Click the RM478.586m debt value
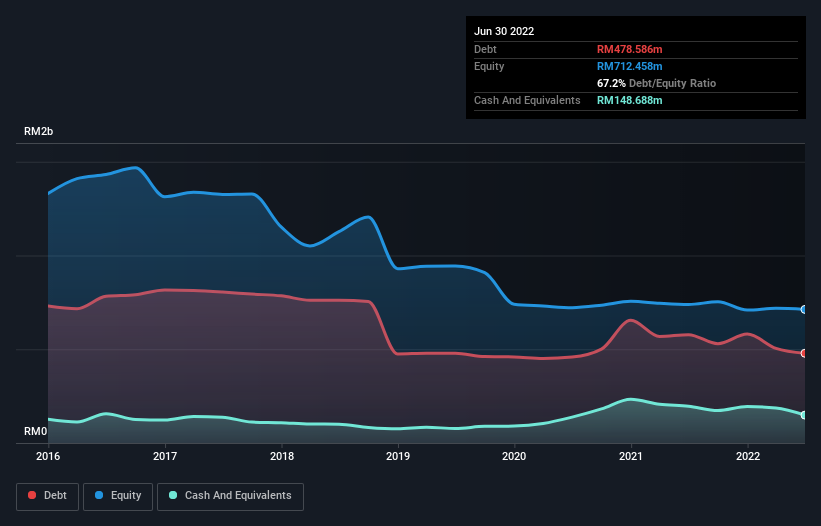This screenshot has width=821, height=526. pos(629,49)
